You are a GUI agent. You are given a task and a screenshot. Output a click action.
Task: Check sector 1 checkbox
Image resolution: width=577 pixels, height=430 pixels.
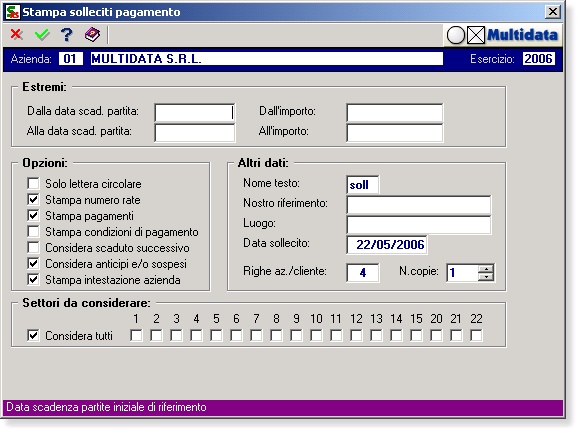point(136,335)
